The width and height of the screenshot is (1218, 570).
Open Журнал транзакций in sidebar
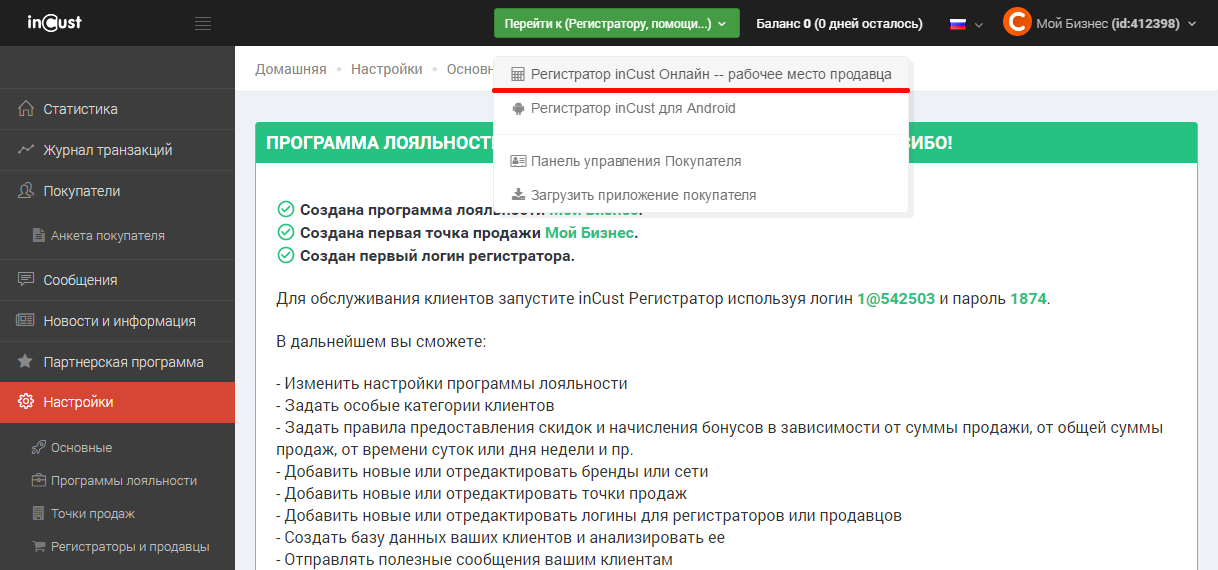107,150
